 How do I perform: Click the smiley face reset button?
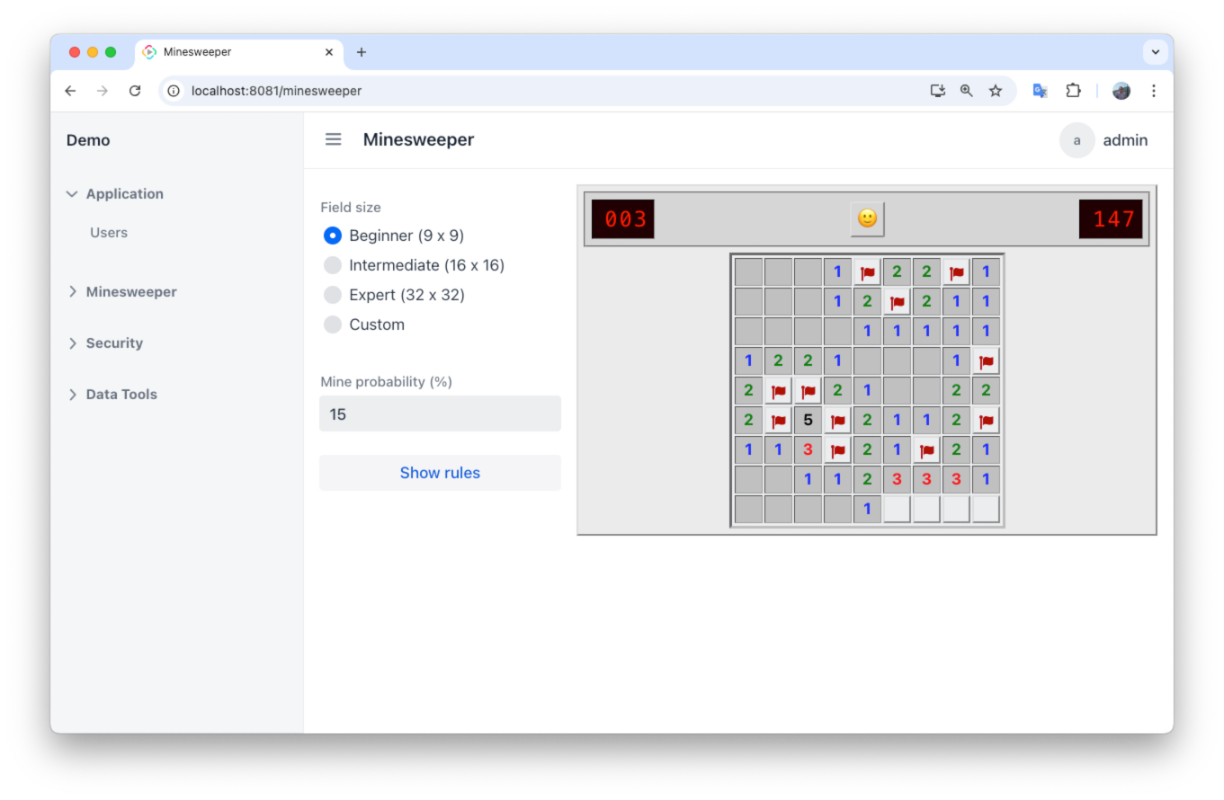[x=867, y=218]
